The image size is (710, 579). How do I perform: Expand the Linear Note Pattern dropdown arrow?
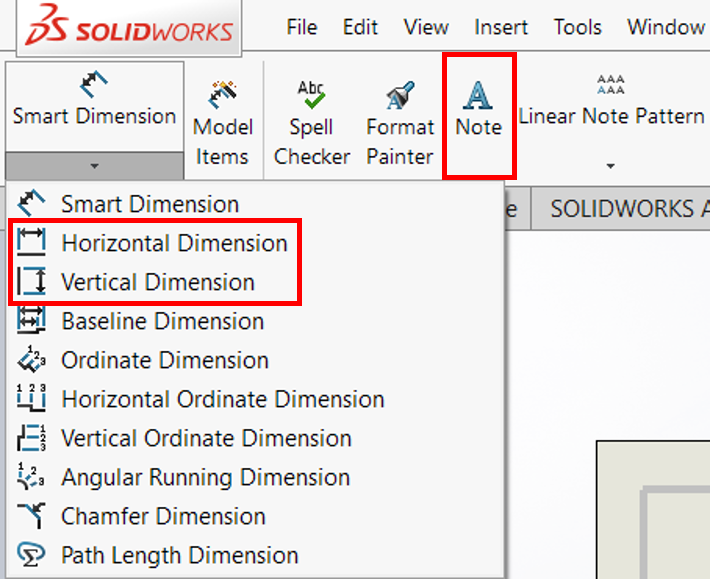(x=610, y=166)
